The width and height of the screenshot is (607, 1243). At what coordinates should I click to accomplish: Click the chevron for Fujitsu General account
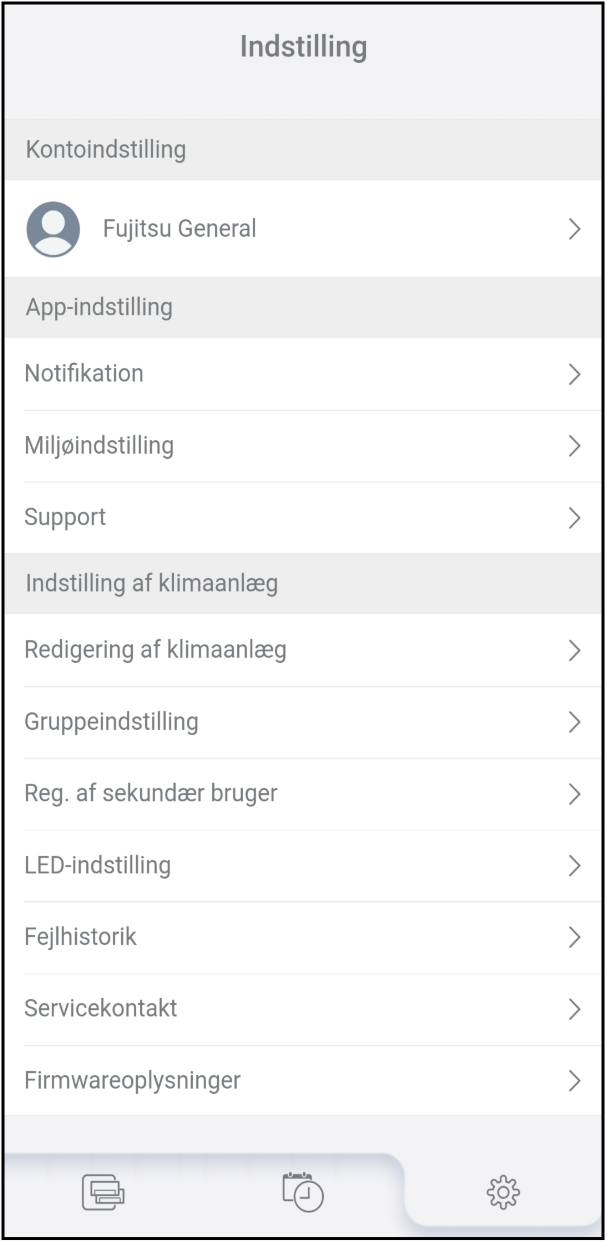coord(574,229)
